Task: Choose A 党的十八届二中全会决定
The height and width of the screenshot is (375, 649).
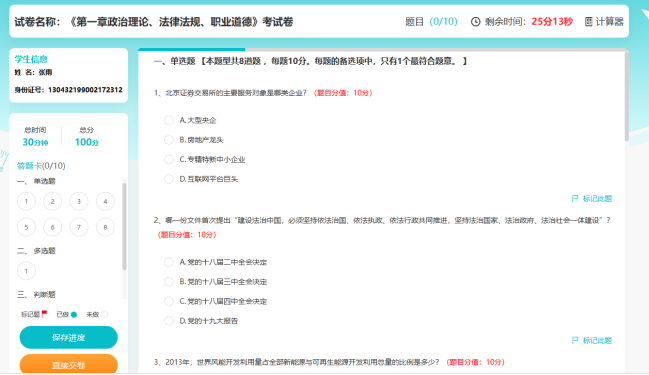Action: [x=169, y=262]
